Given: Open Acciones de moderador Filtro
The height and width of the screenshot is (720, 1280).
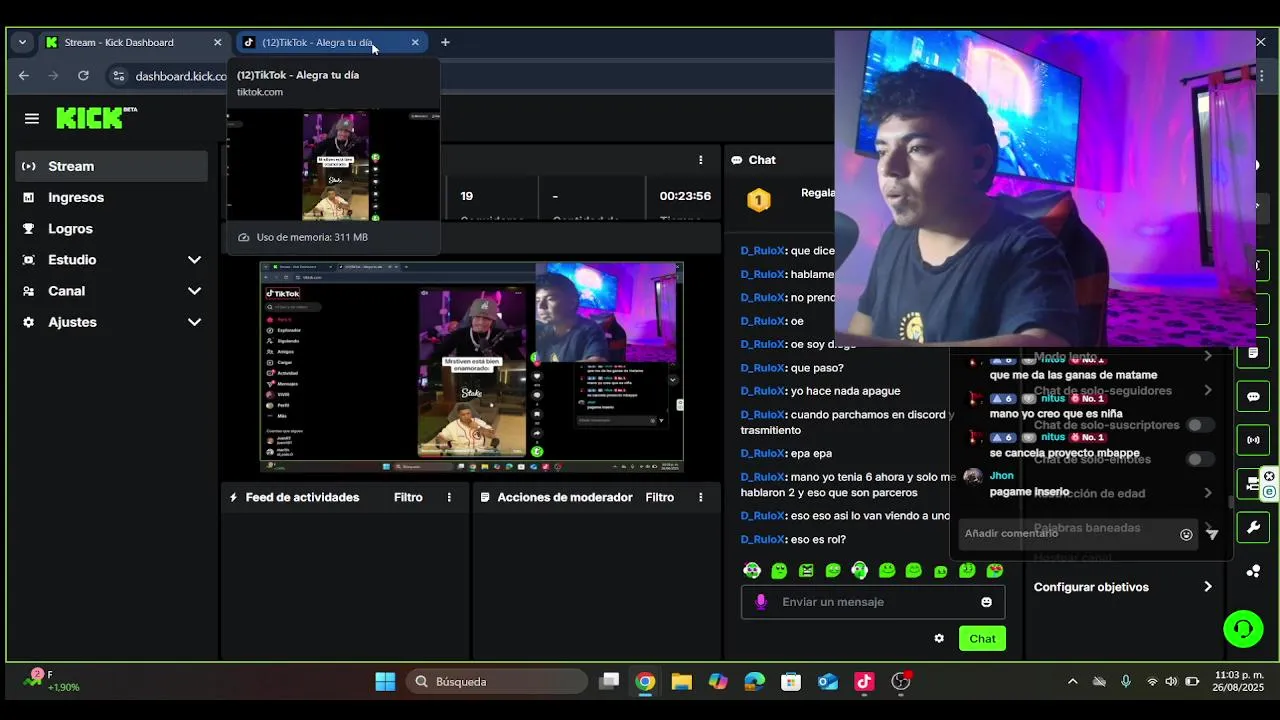Looking at the screenshot, I should (659, 497).
